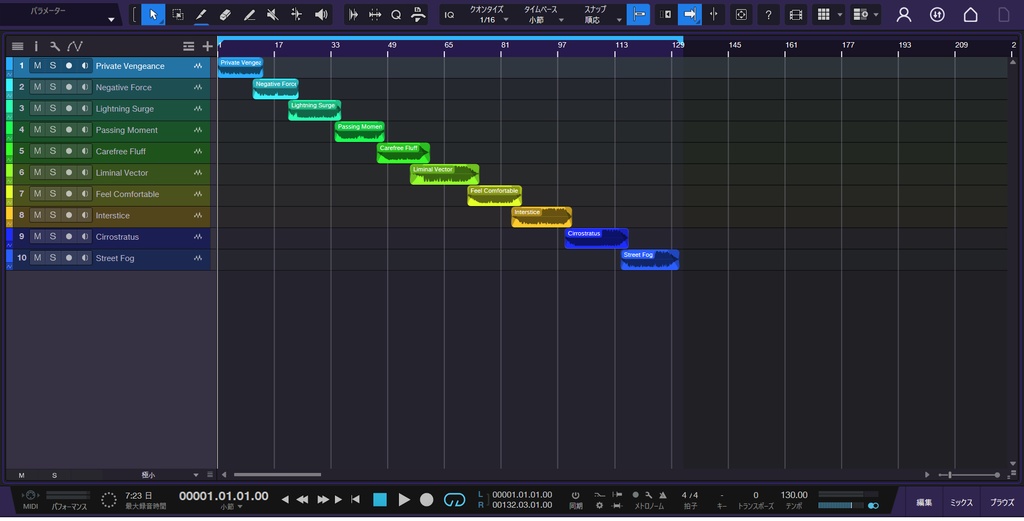Select the Eraser tool
This screenshot has height=521, width=1024.
tap(225, 14)
